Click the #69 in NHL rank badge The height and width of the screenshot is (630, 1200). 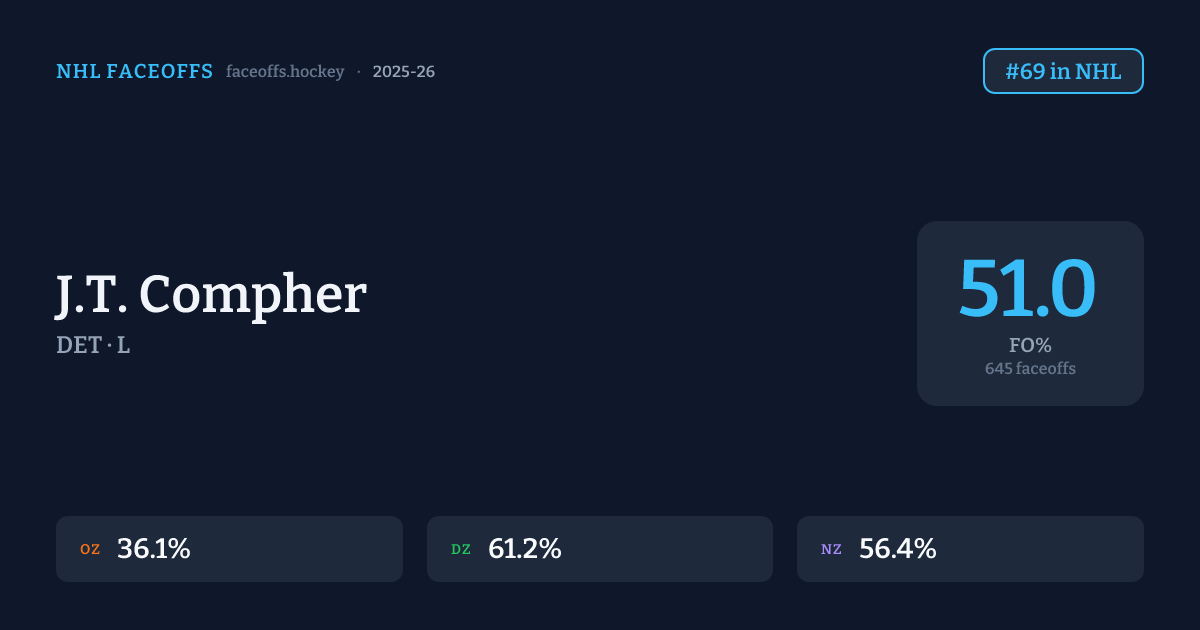[x=1063, y=71]
